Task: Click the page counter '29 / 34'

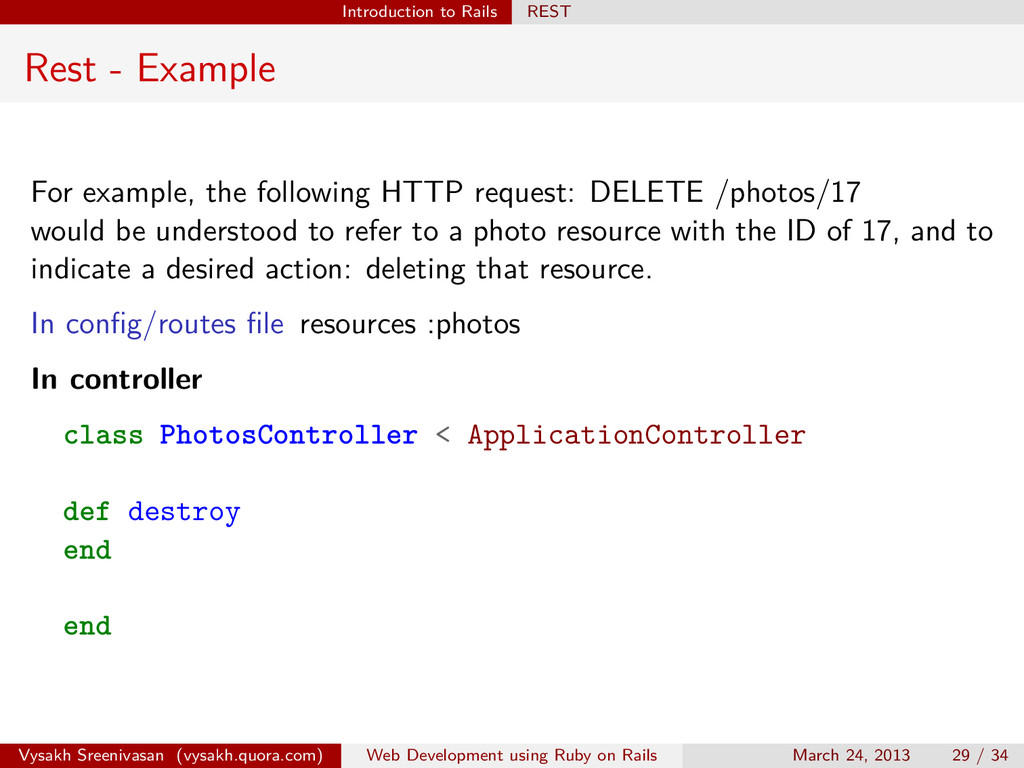Action: tap(980, 756)
